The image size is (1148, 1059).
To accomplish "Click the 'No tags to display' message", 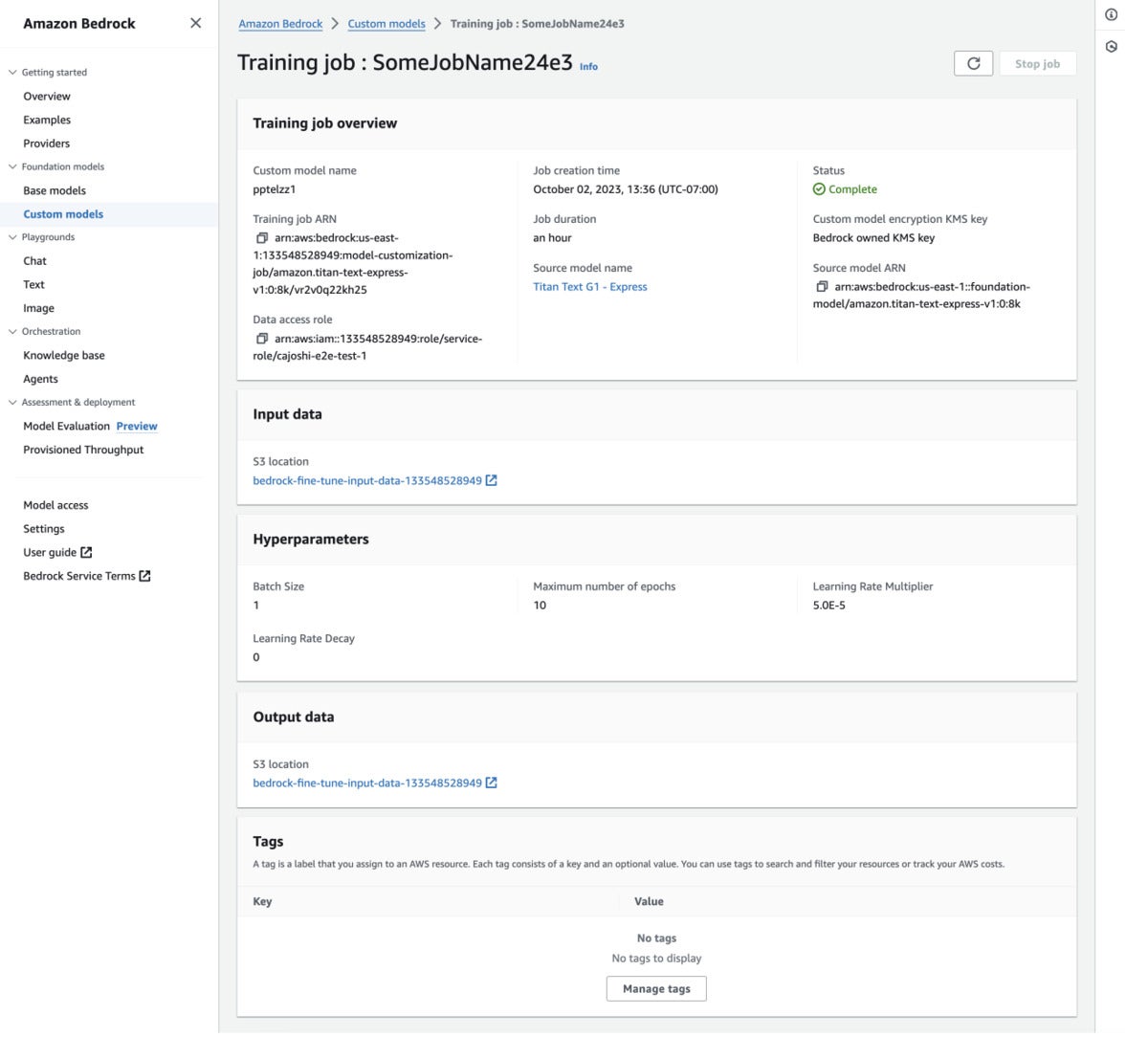I will pyautogui.click(x=656, y=958).
